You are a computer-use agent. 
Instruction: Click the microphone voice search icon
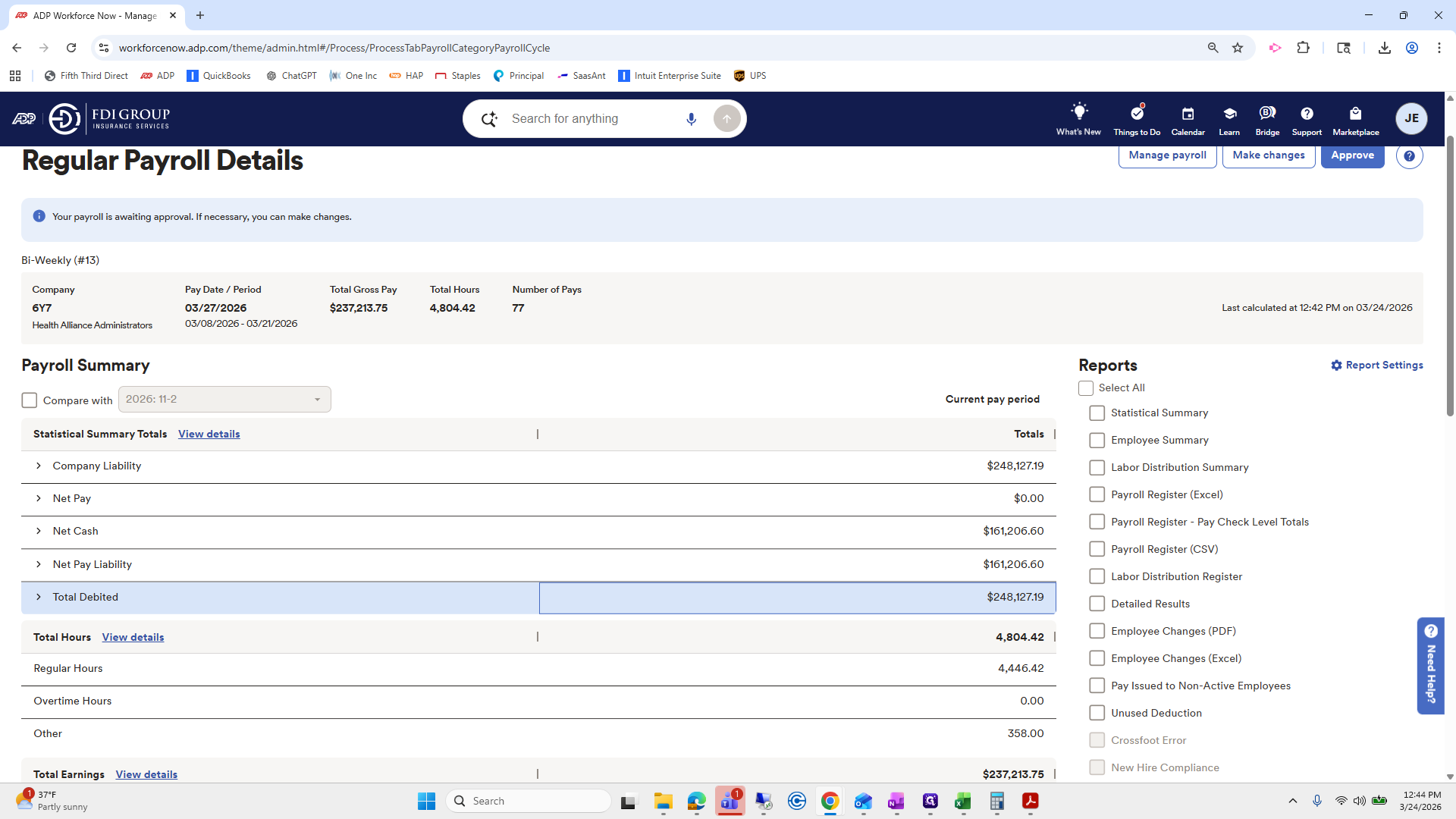point(691,119)
